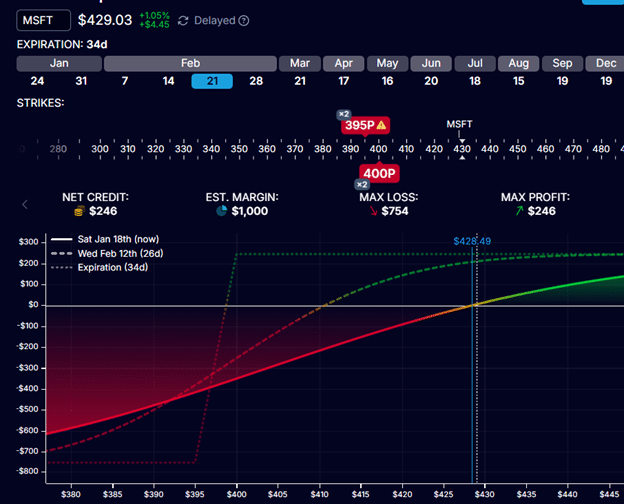Select the Feb month tab
The image size is (624, 504).
tap(190, 64)
